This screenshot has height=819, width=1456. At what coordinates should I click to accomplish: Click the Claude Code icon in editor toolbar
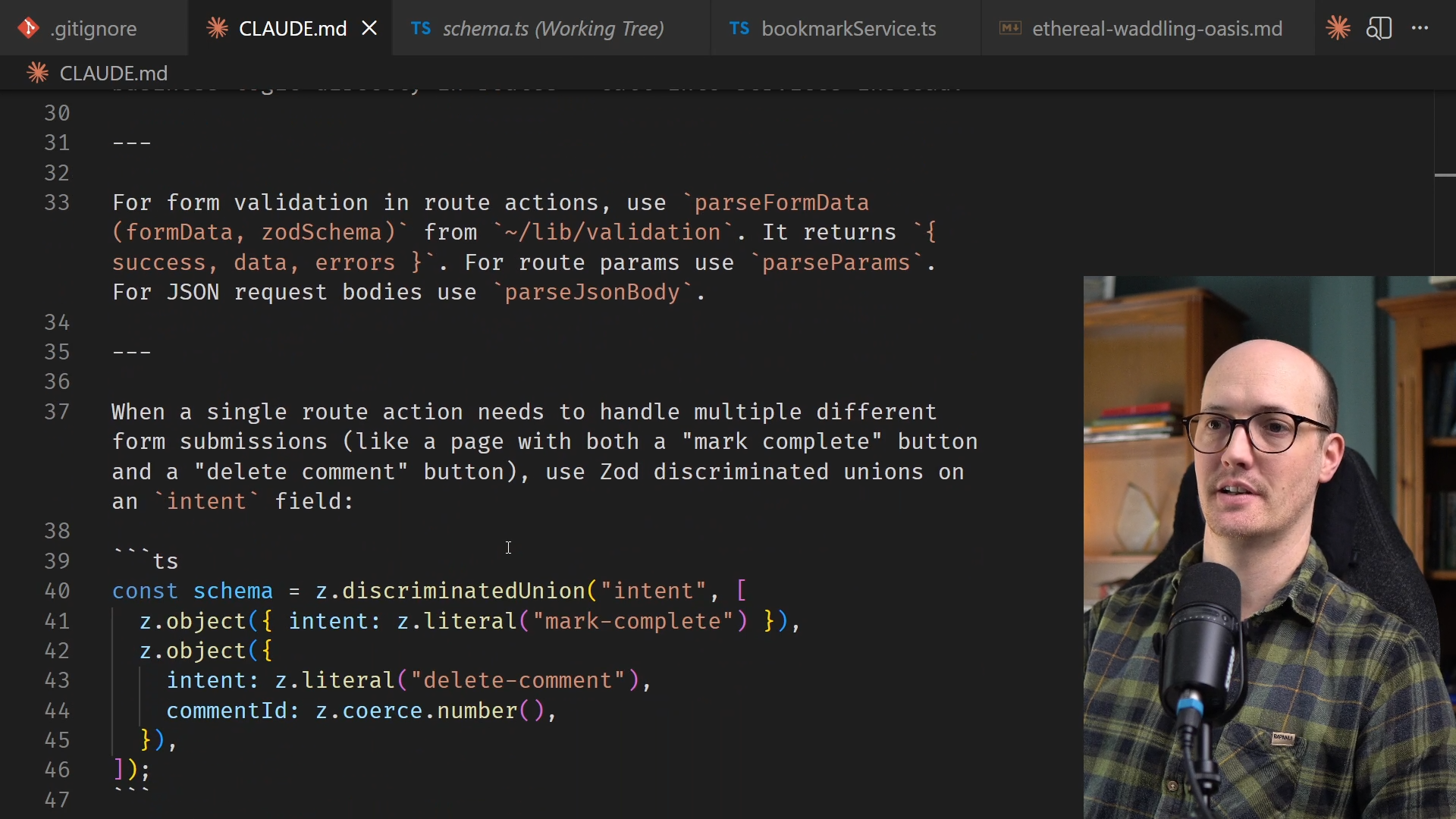click(x=1338, y=28)
